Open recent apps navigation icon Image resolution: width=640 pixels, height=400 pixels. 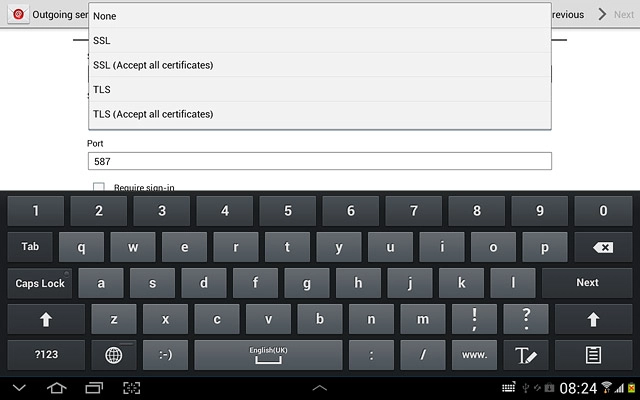click(x=94, y=388)
